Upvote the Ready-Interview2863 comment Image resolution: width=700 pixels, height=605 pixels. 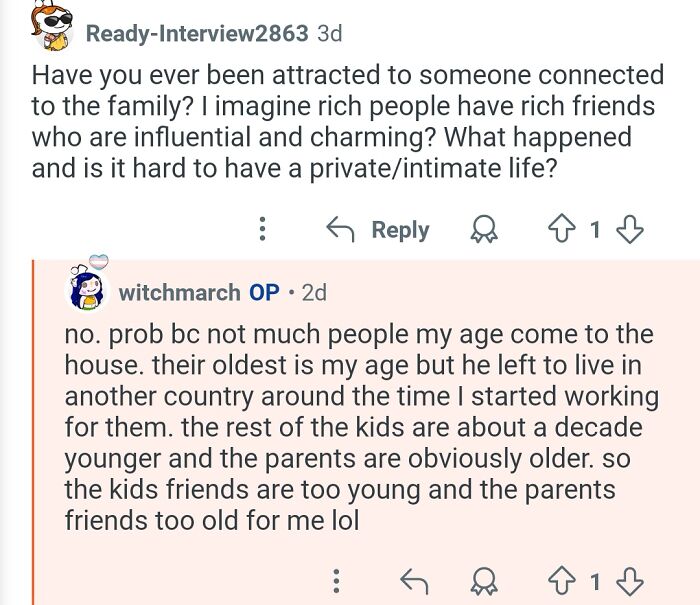pyautogui.click(x=562, y=229)
